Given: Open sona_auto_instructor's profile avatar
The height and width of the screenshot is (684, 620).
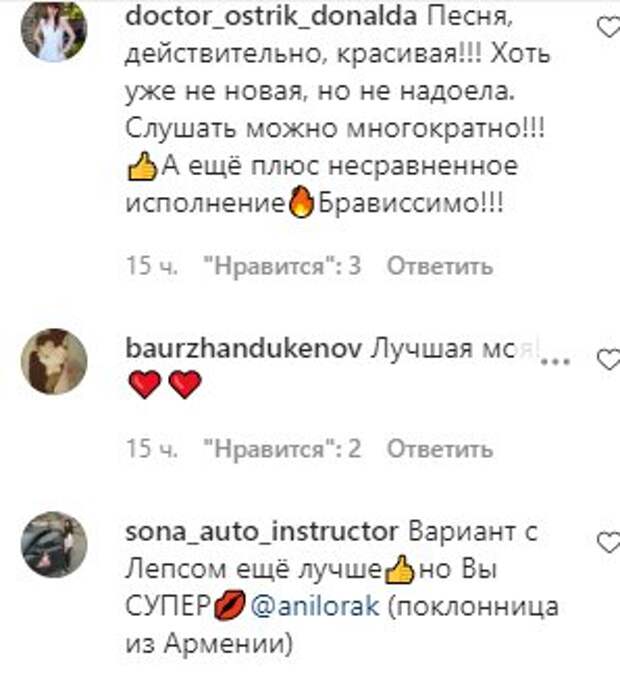Looking at the screenshot, I should click(x=54, y=545).
